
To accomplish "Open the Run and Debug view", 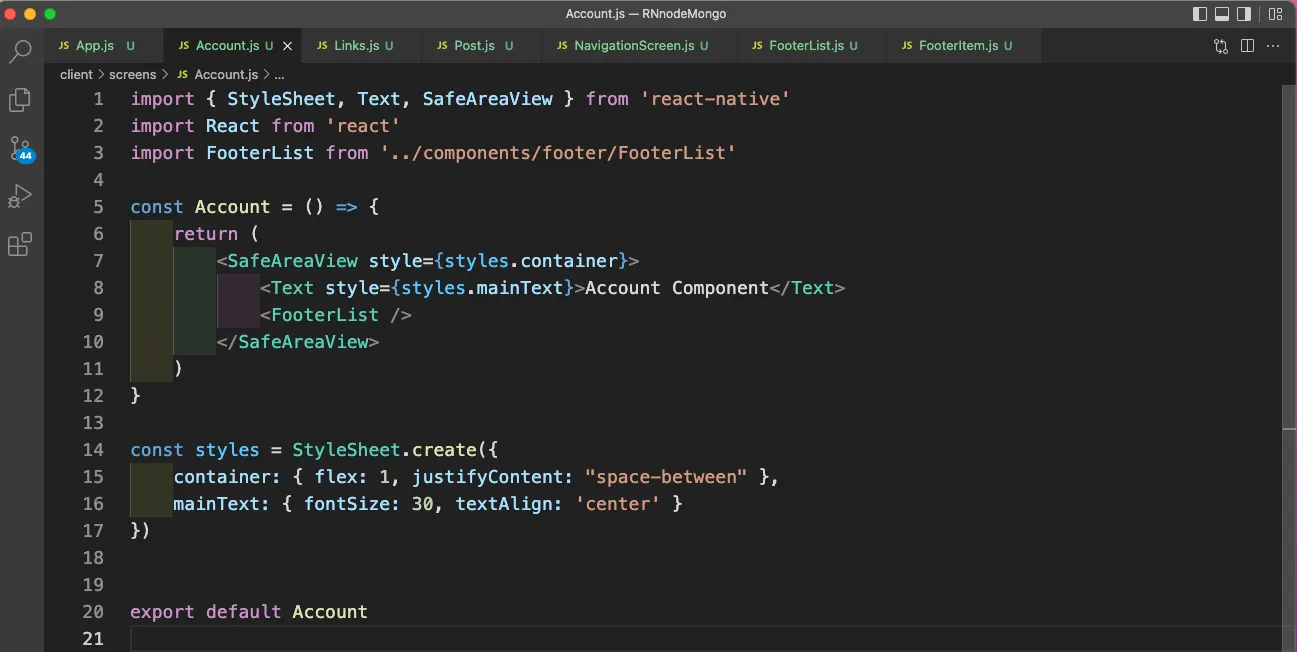I will click(x=20, y=196).
